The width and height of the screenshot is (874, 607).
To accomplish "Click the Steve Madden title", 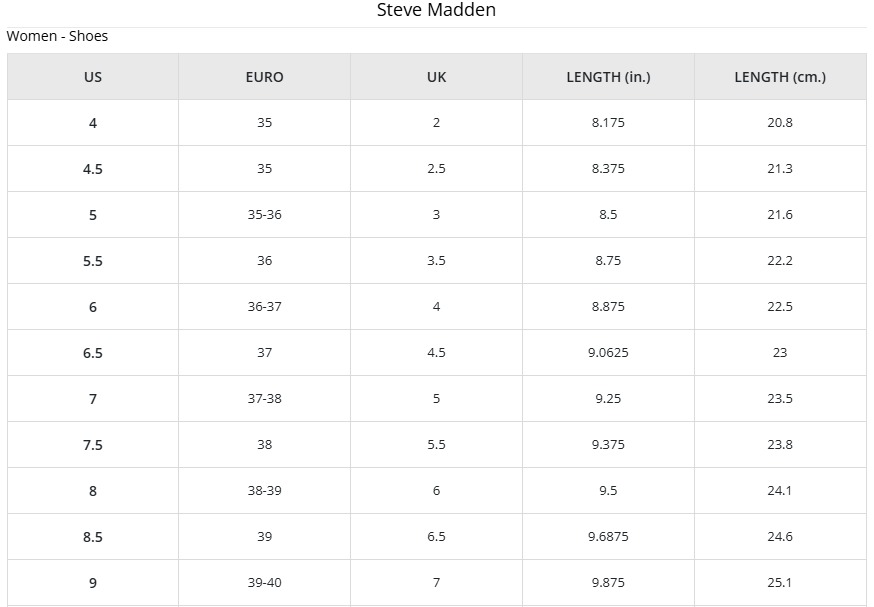I will point(436,10).
